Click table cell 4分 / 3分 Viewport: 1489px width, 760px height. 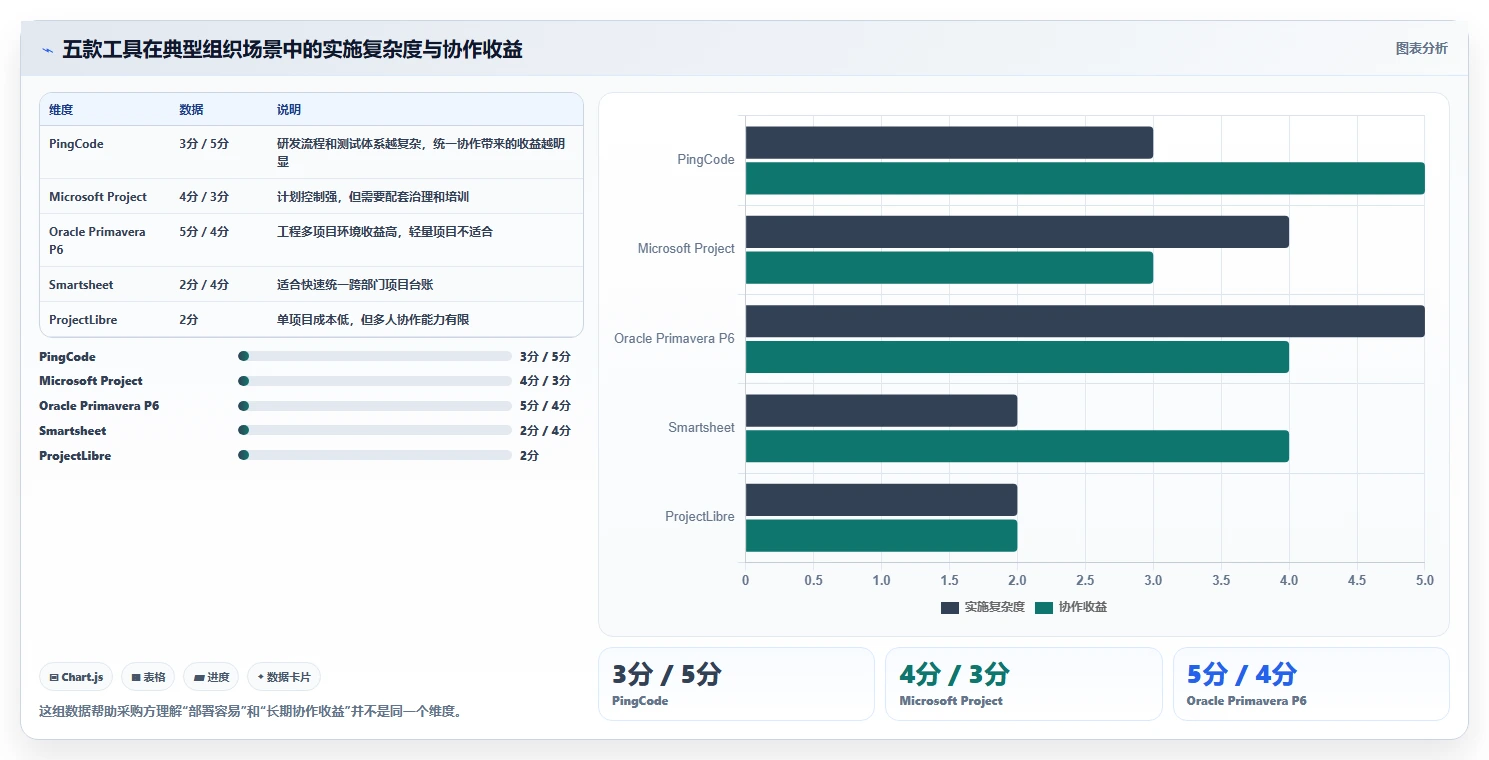coord(204,197)
